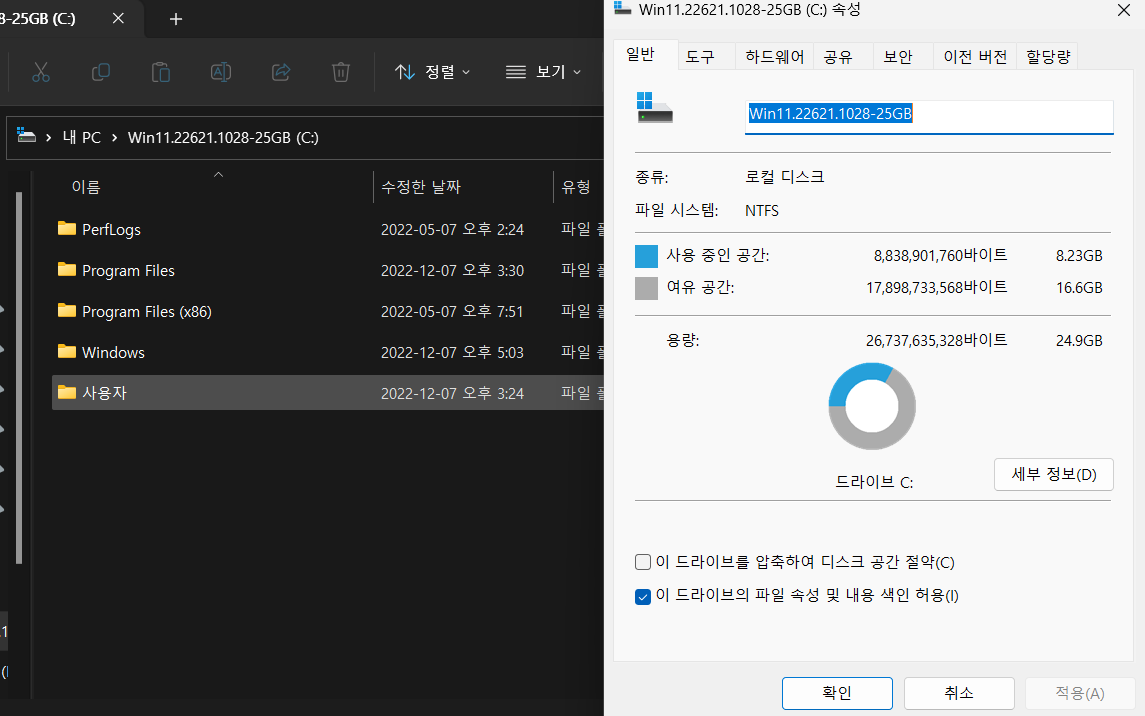Switch to the 도구 tab

click(x=700, y=57)
